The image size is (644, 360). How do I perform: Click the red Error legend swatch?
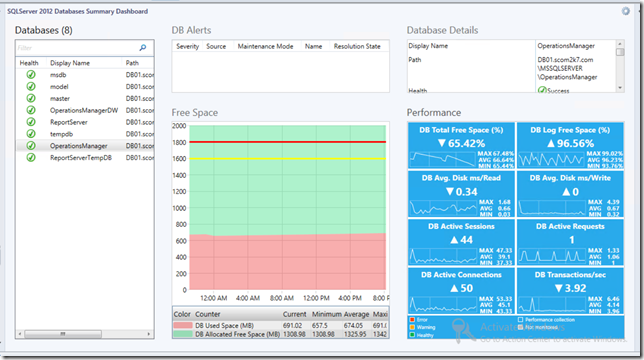click(x=412, y=319)
